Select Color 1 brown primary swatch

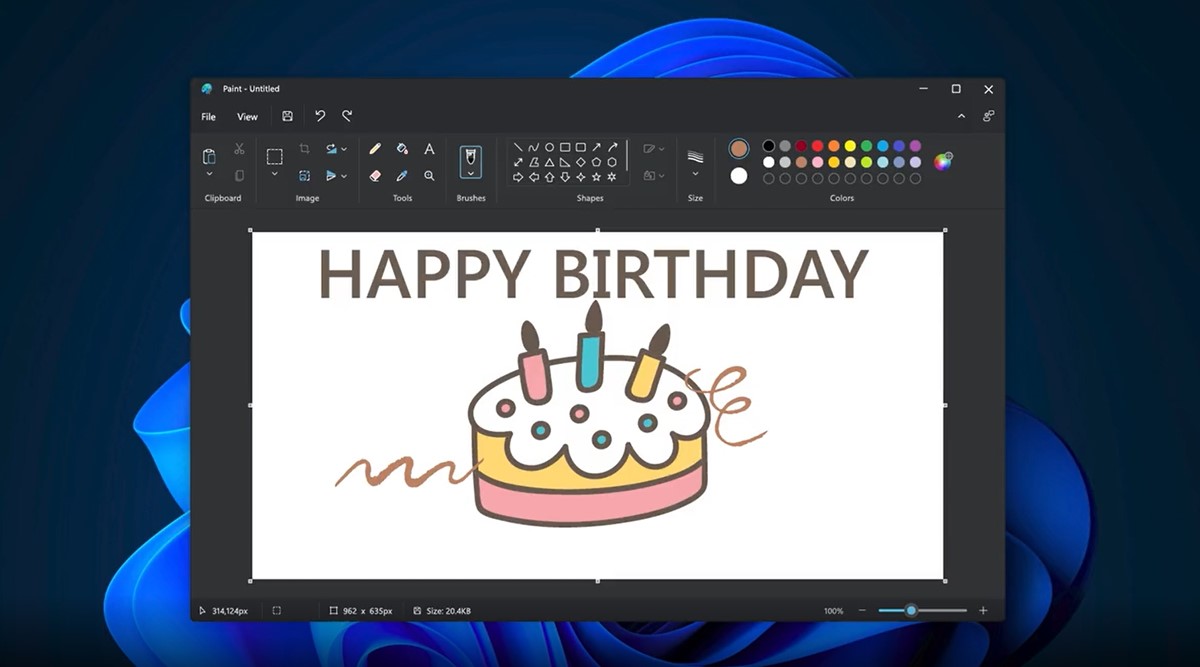pos(739,148)
